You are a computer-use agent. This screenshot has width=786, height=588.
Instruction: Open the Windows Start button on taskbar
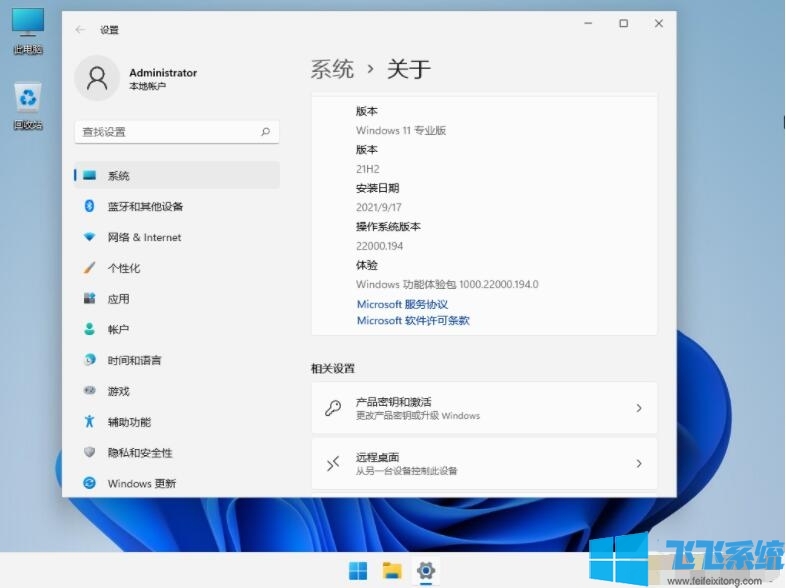point(358,571)
